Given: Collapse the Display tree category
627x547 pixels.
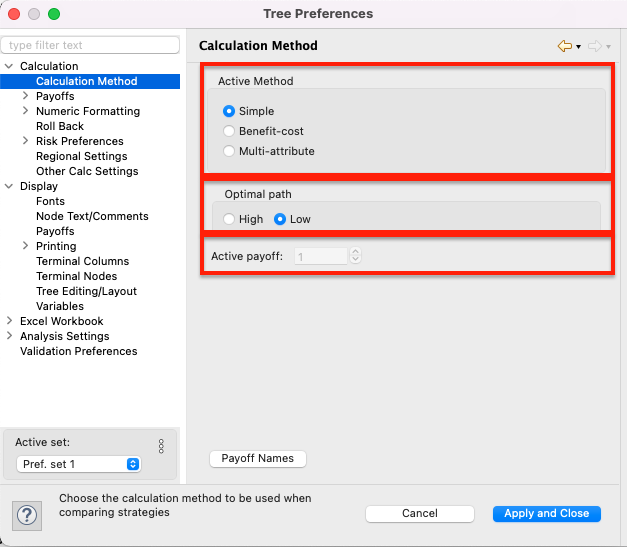Looking at the screenshot, I should click(x=9, y=186).
